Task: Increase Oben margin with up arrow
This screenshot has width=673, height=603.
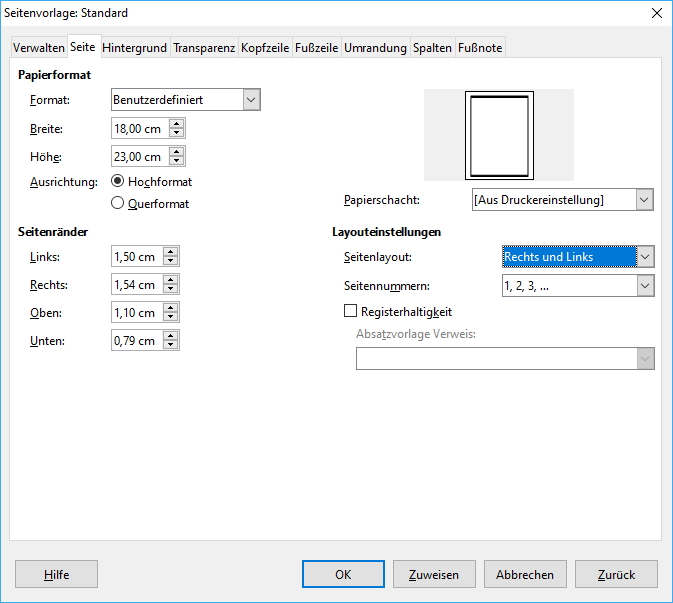Action: pyautogui.click(x=171, y=308)
